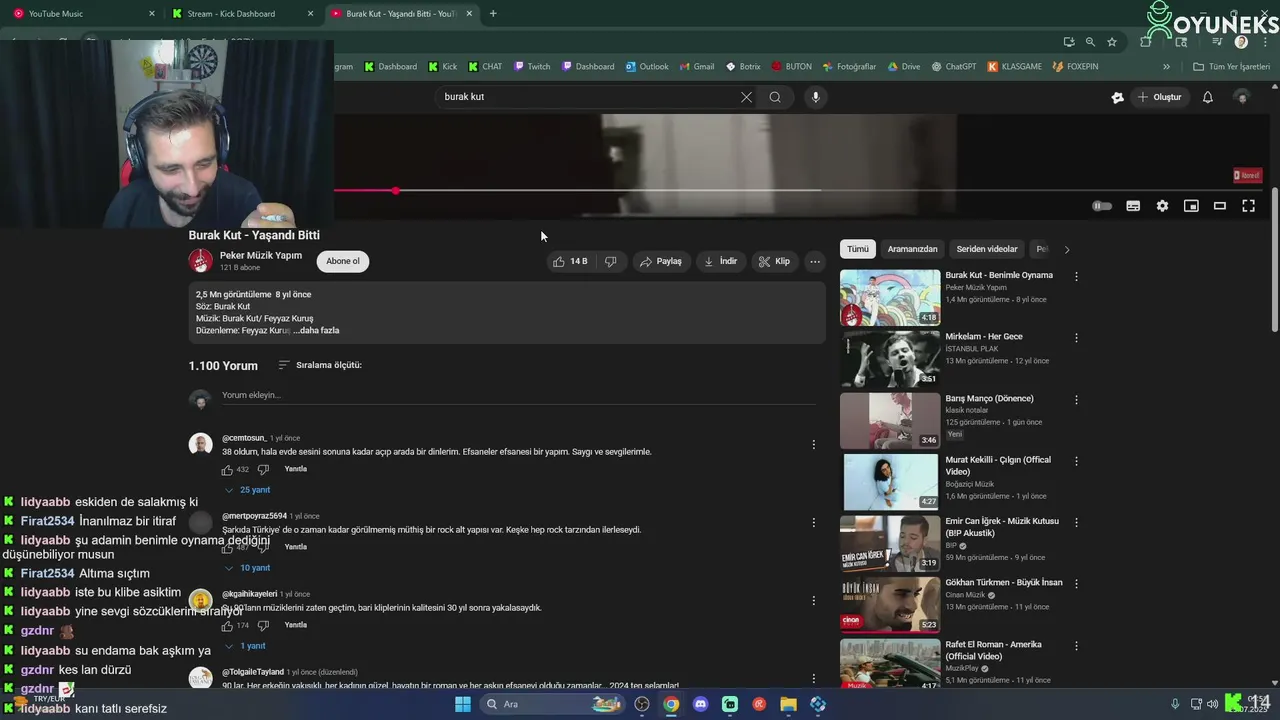Toggle subtitles in the video player
This screenshot has width=1280, height=720.
pos(1133,206)
